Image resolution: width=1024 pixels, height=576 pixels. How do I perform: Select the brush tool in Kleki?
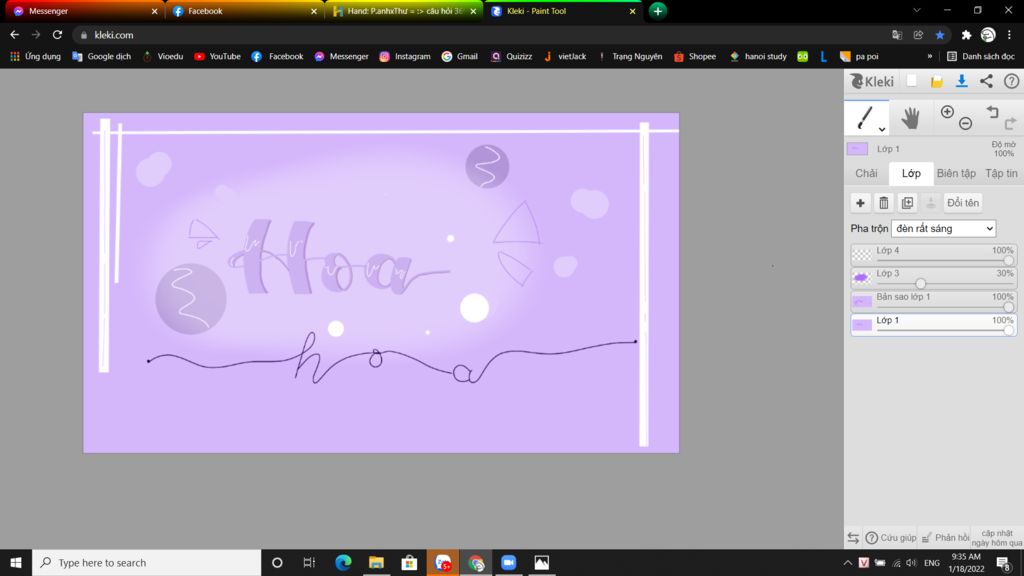[x=865, y=118]
